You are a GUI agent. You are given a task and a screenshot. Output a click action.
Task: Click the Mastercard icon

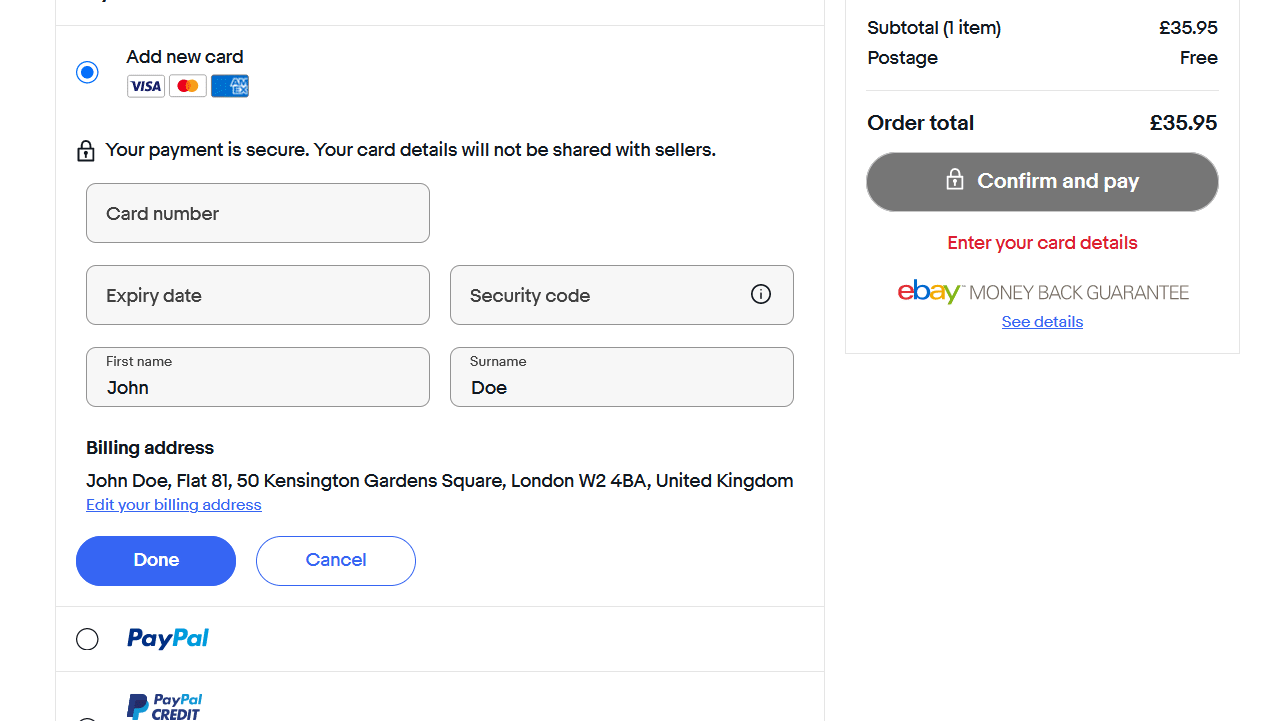(187, 86)
